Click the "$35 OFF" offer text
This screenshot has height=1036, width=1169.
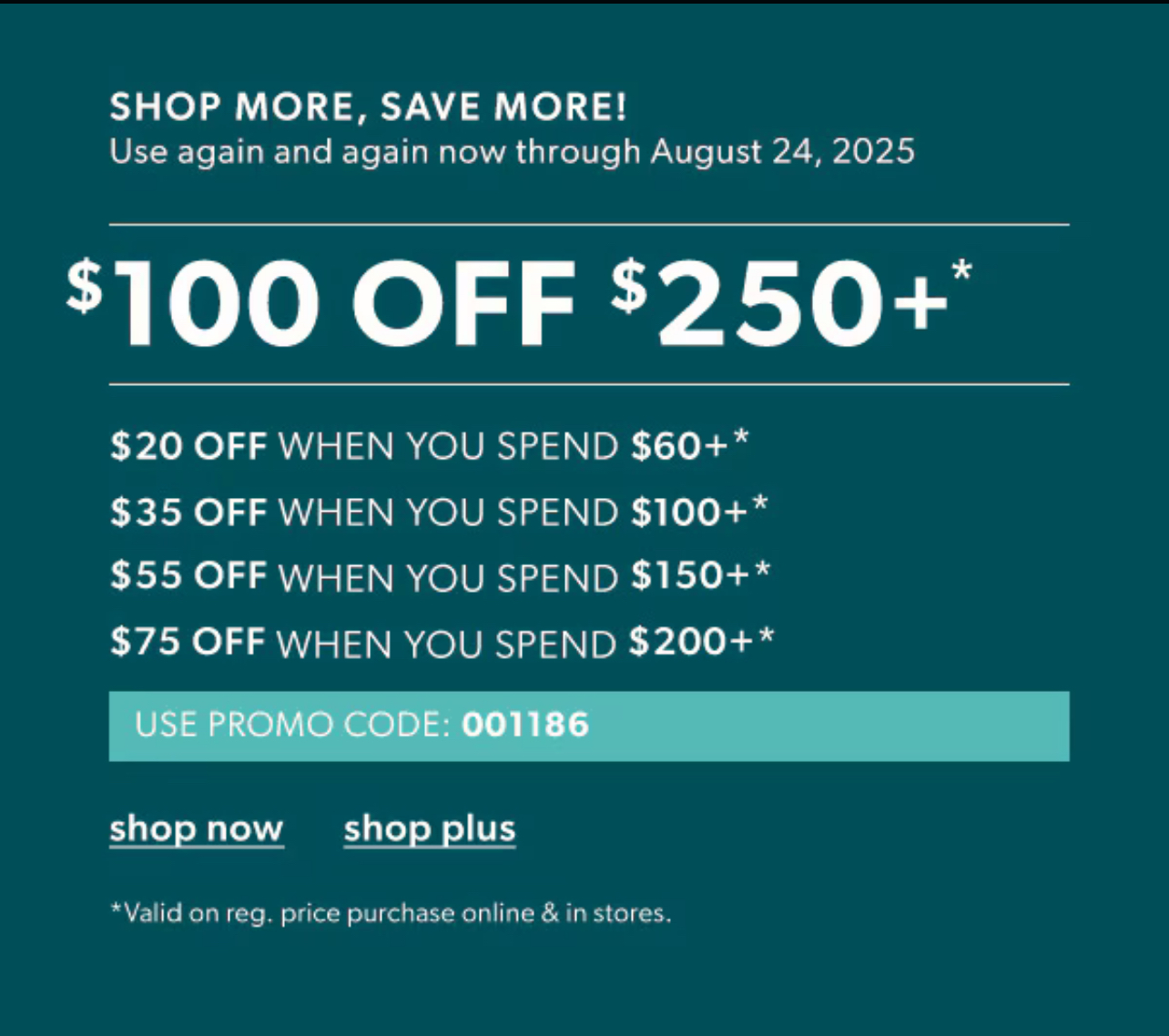coord(188,513)
